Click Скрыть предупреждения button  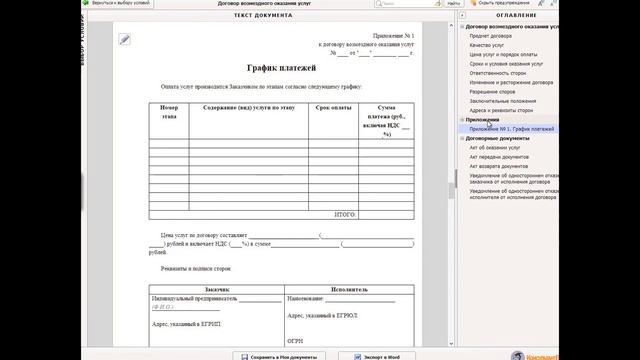pyautogui.click(x=500, y=3)
